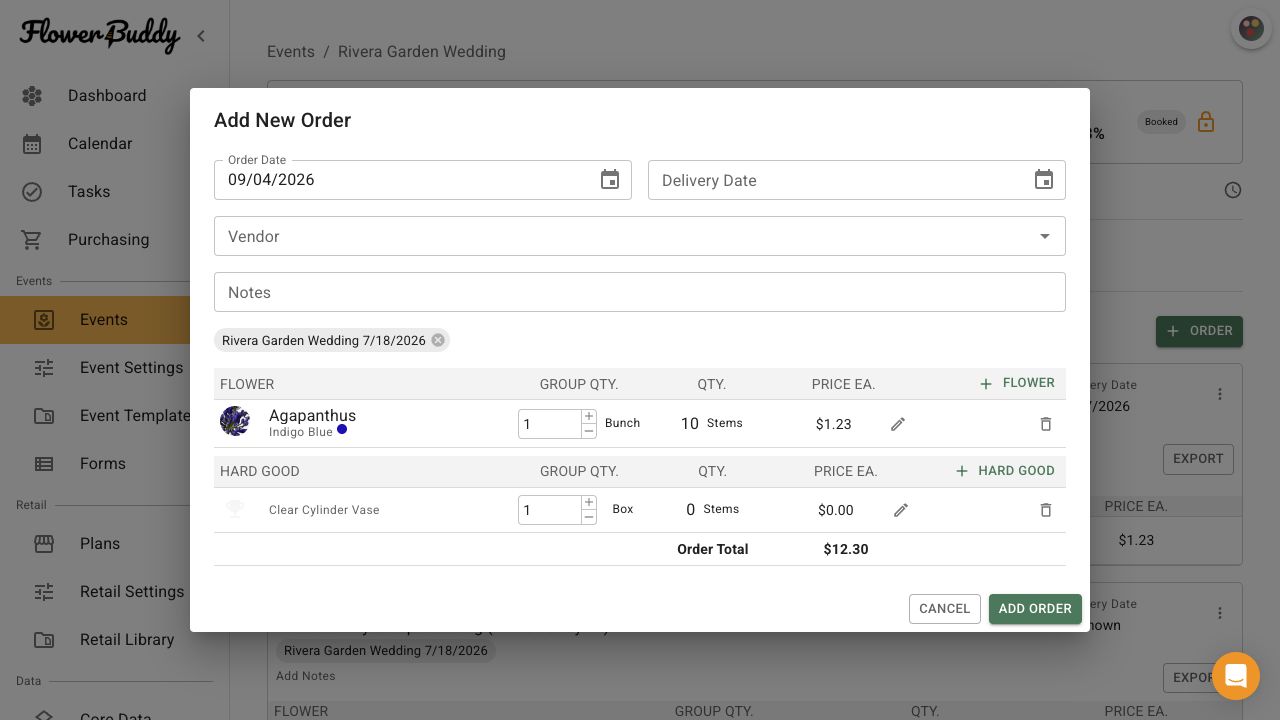The width and height of the screenshot is (1280, 720).
Task: Add a hard good item
Action: coord(1004,470)
